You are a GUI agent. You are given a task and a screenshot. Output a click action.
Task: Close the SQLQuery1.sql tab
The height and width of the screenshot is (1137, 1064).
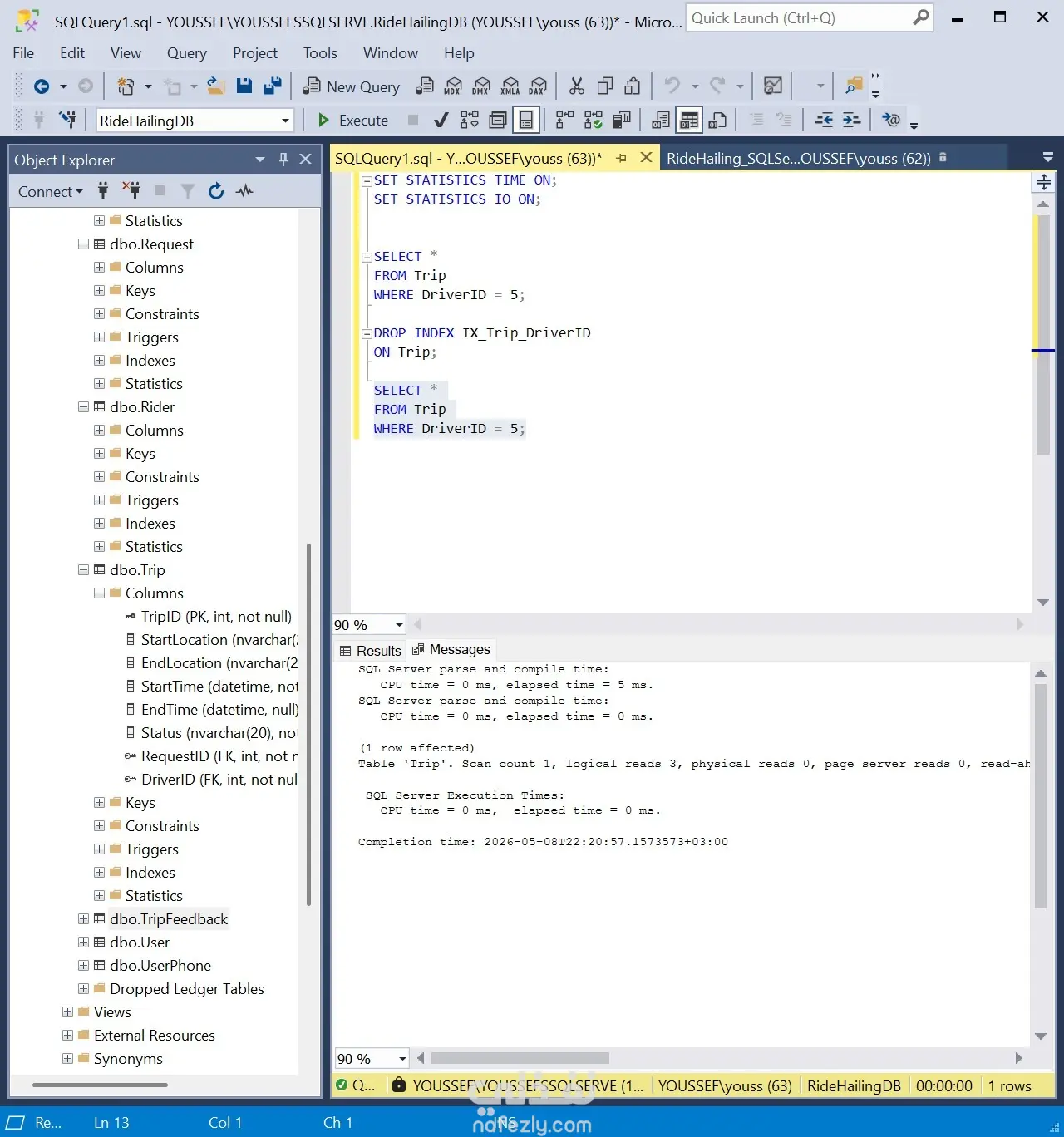[x=646, y=158]
